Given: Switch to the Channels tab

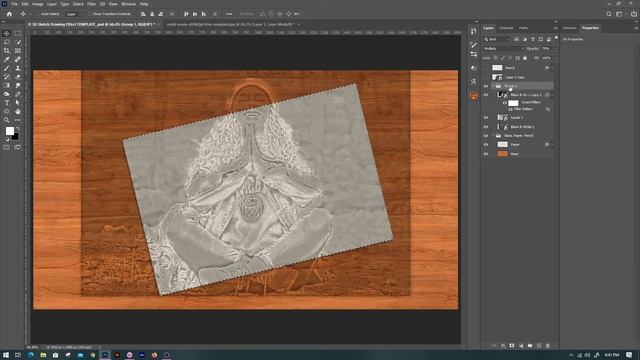Looking at the screenshot, I should tap(506, 28).
